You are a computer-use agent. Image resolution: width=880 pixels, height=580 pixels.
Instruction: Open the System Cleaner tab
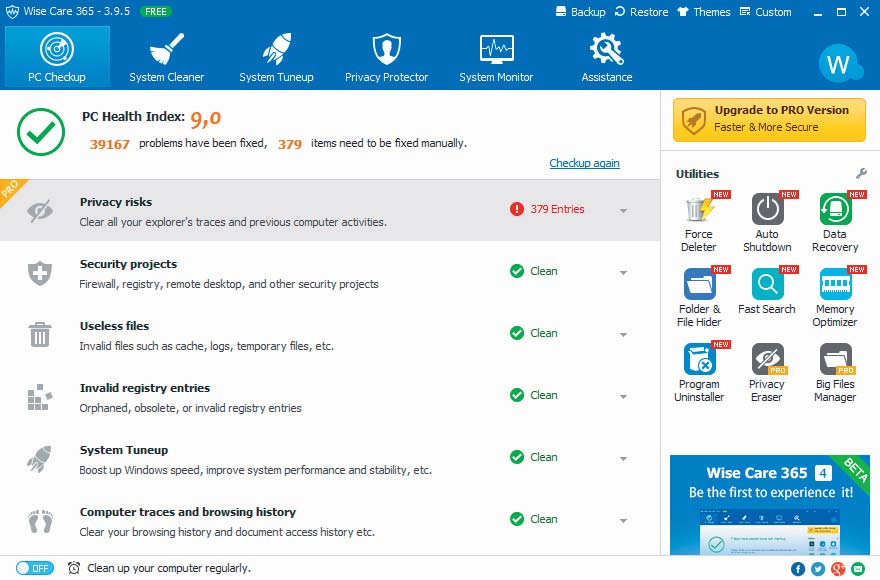167,57
